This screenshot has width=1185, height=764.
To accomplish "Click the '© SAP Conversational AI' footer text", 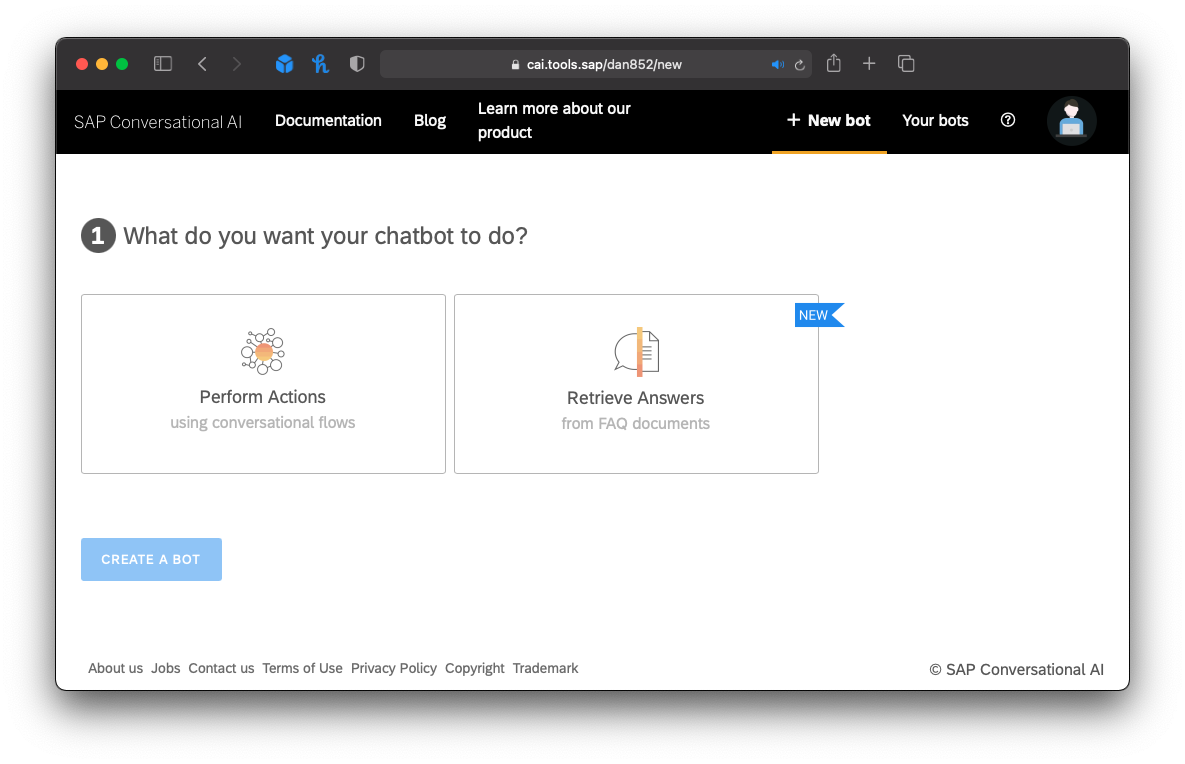I will point(1016,670).
